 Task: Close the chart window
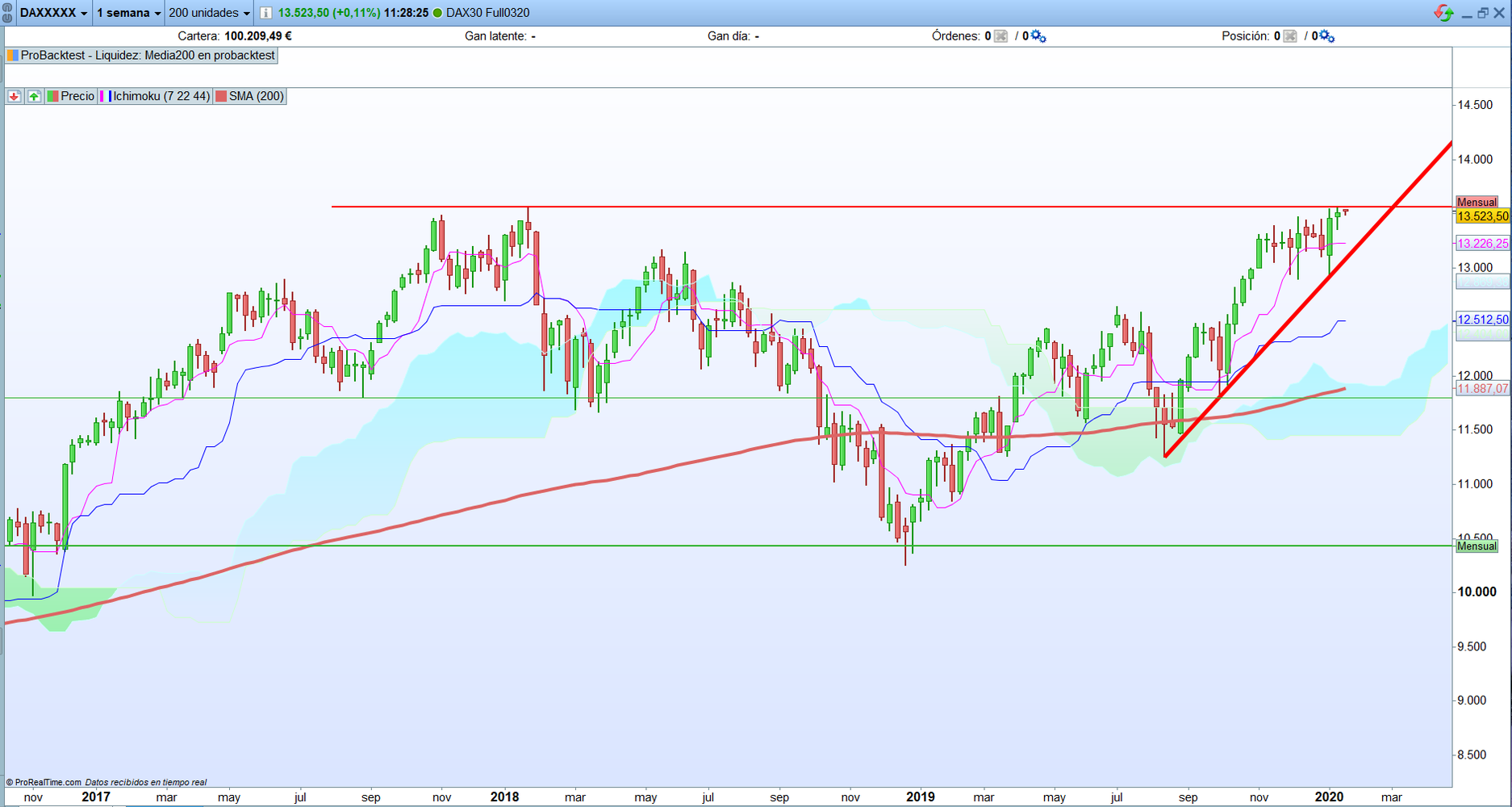pos(1499,13)
